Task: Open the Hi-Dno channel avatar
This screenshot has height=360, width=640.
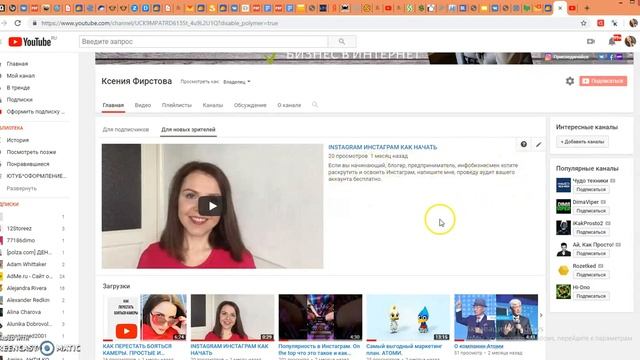Action: 563,291
